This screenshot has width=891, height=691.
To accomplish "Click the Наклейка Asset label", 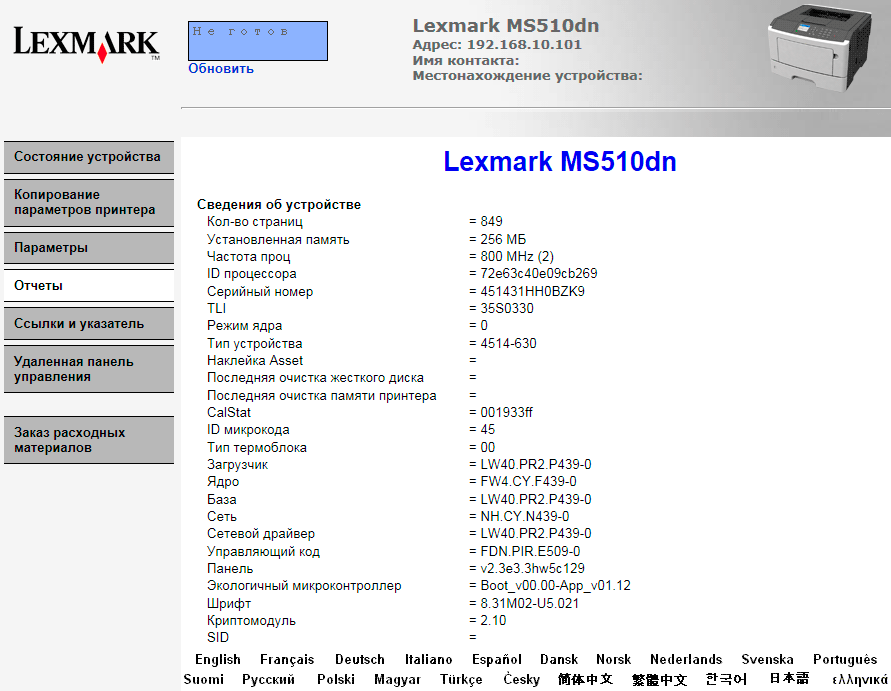I will (255, 361).
